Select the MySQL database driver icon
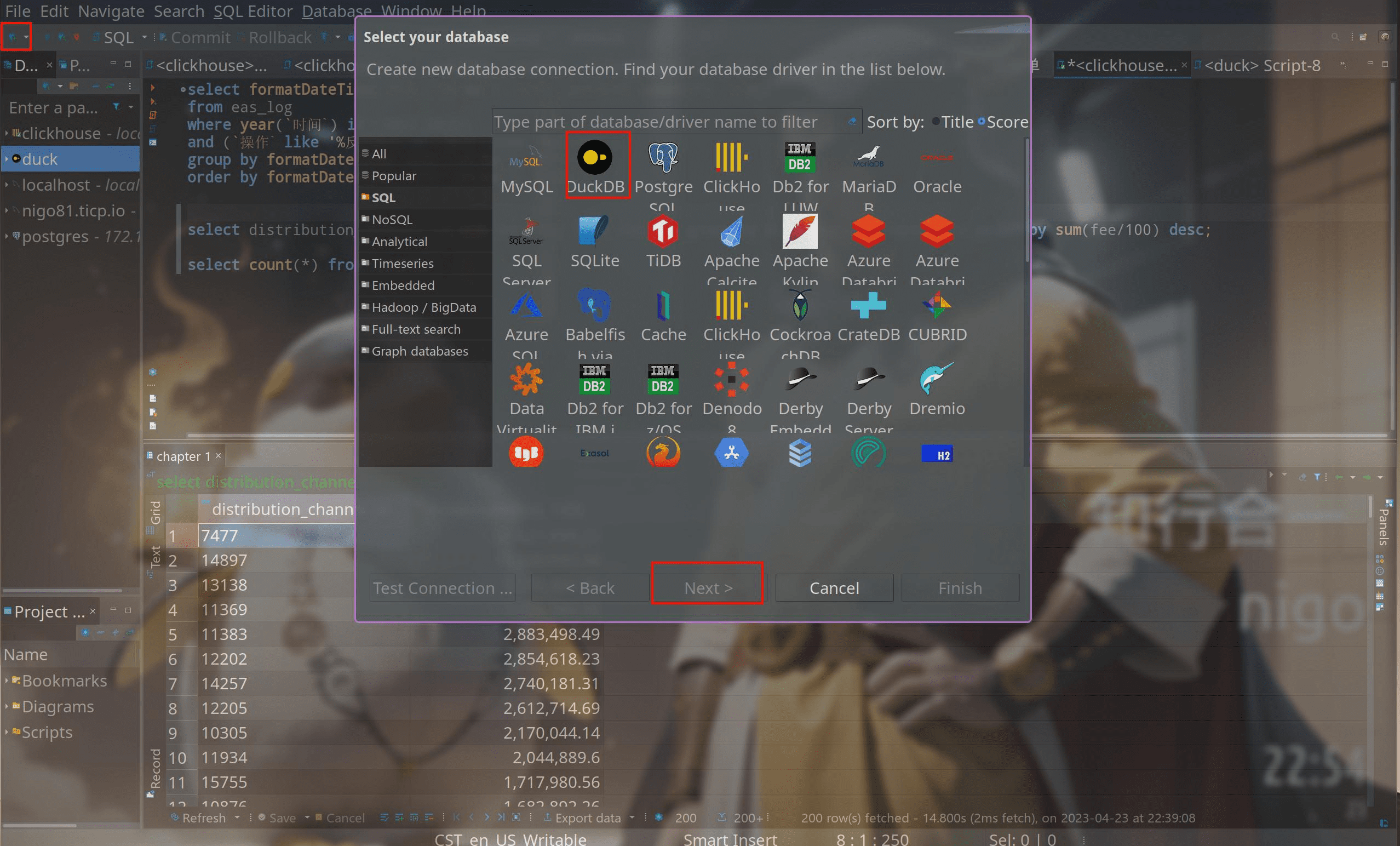This screenshot has width=1400, height=846. tap(526, 157)
